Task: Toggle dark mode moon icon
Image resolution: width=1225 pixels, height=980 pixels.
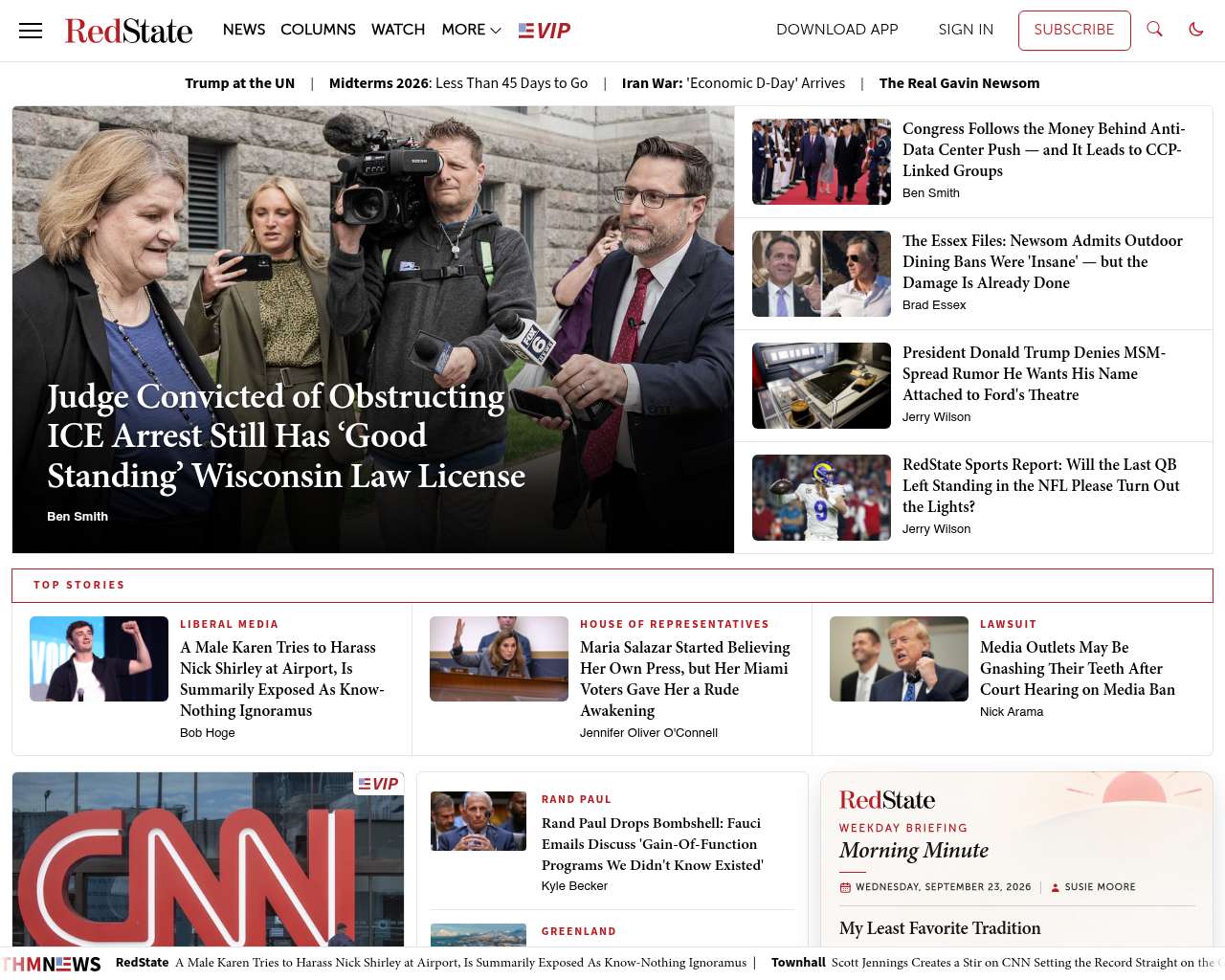Action: click(x=1196, y=30)
